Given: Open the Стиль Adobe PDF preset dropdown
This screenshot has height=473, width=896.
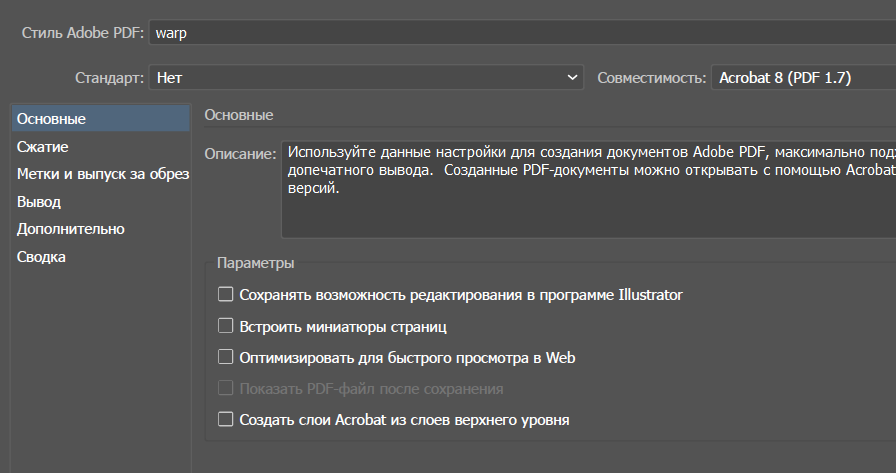Looking at the screenshot, I should click(520, 32).
